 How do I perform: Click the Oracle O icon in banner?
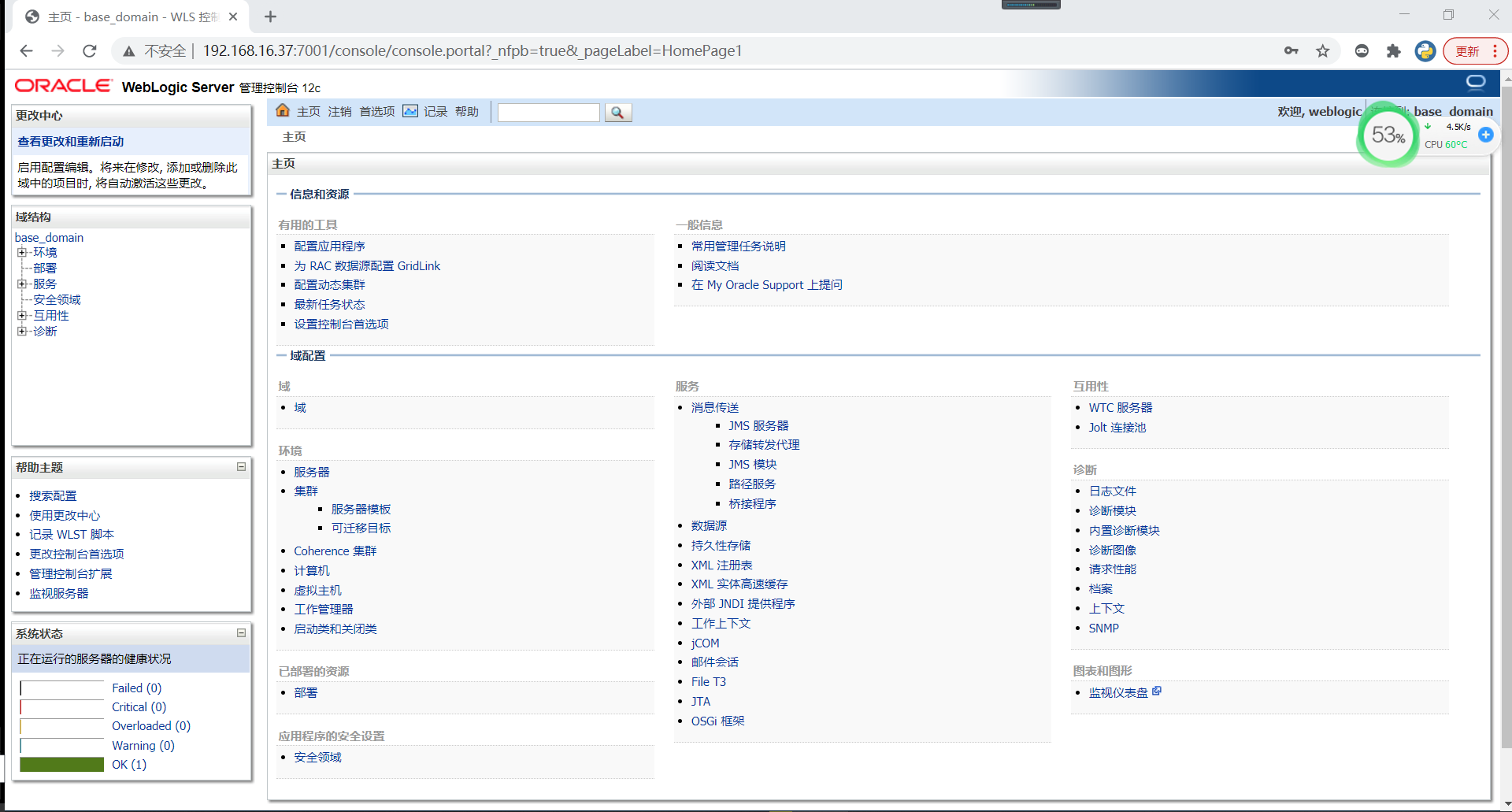(1476, 83)
